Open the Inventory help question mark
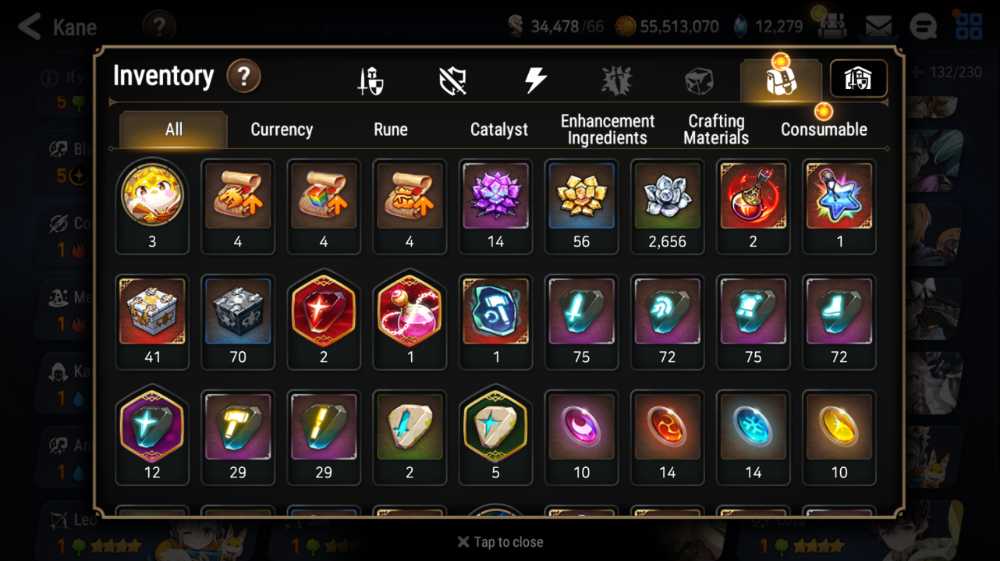Viewport: 1000px width, 561px height. coord(244,76)
